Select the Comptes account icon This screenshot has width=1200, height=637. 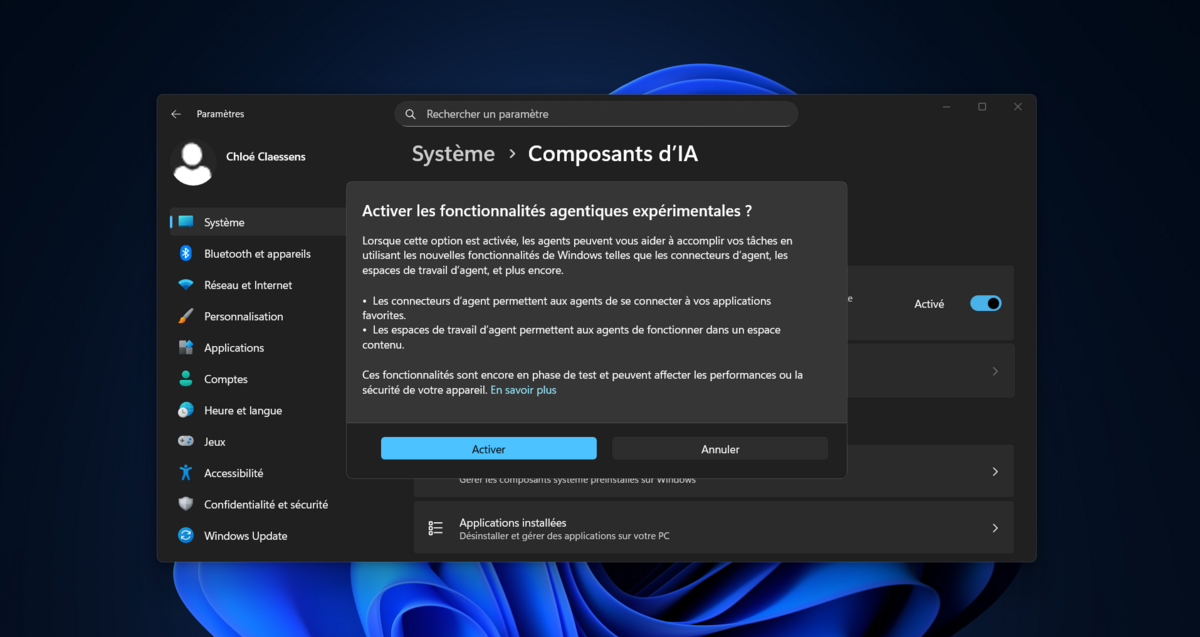click(186, 379)
